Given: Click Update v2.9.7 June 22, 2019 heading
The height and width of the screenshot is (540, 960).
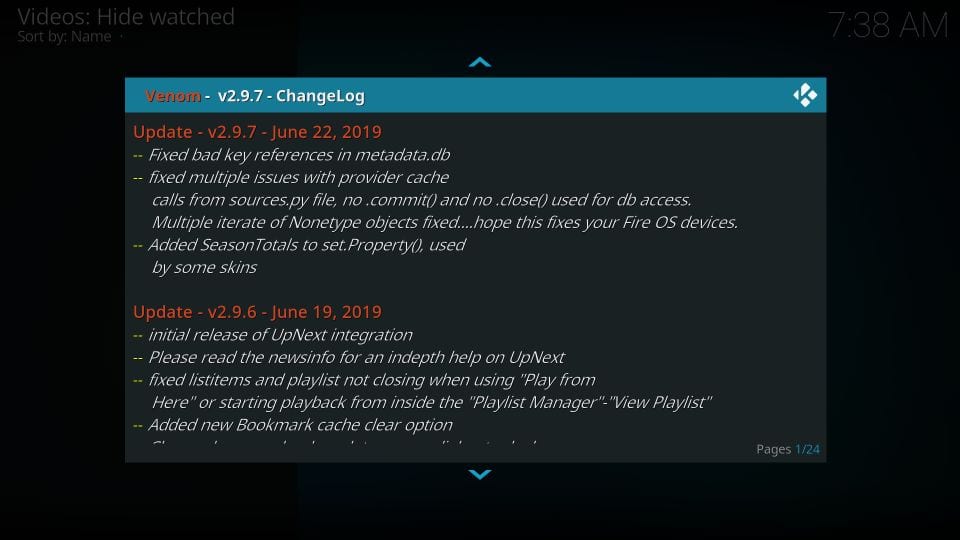Looking at the screenshot, I should coord(257,132).
